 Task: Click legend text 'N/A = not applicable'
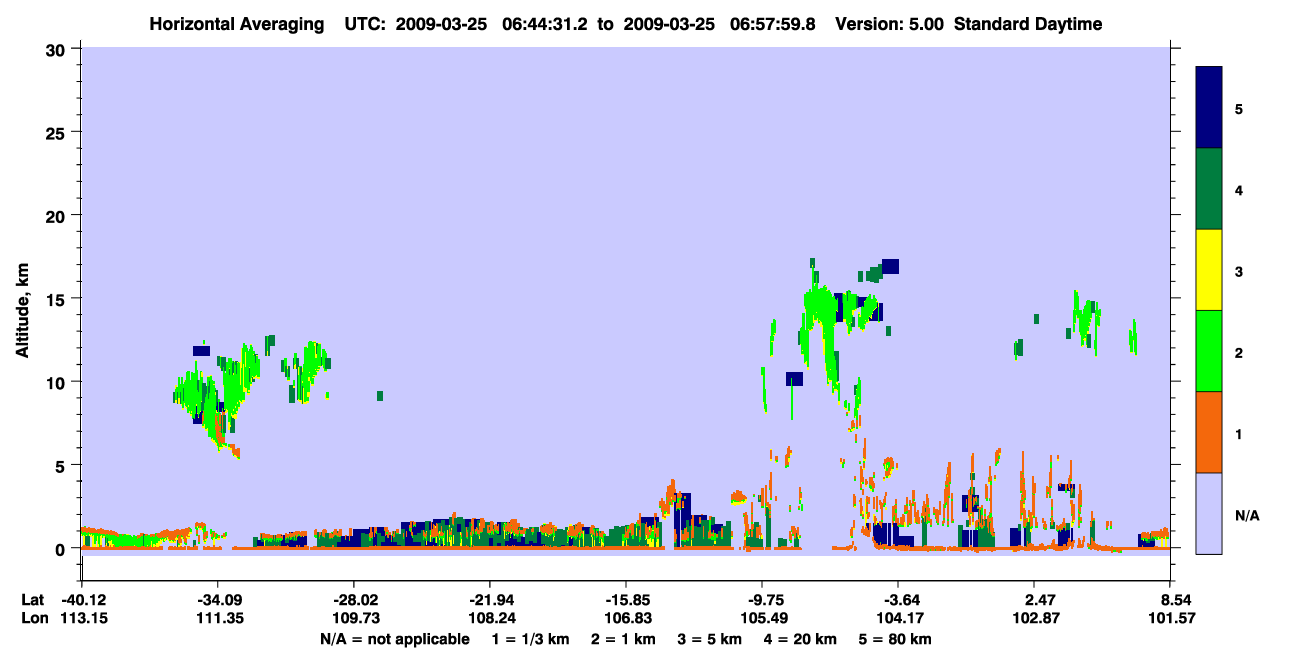[394, 639]
